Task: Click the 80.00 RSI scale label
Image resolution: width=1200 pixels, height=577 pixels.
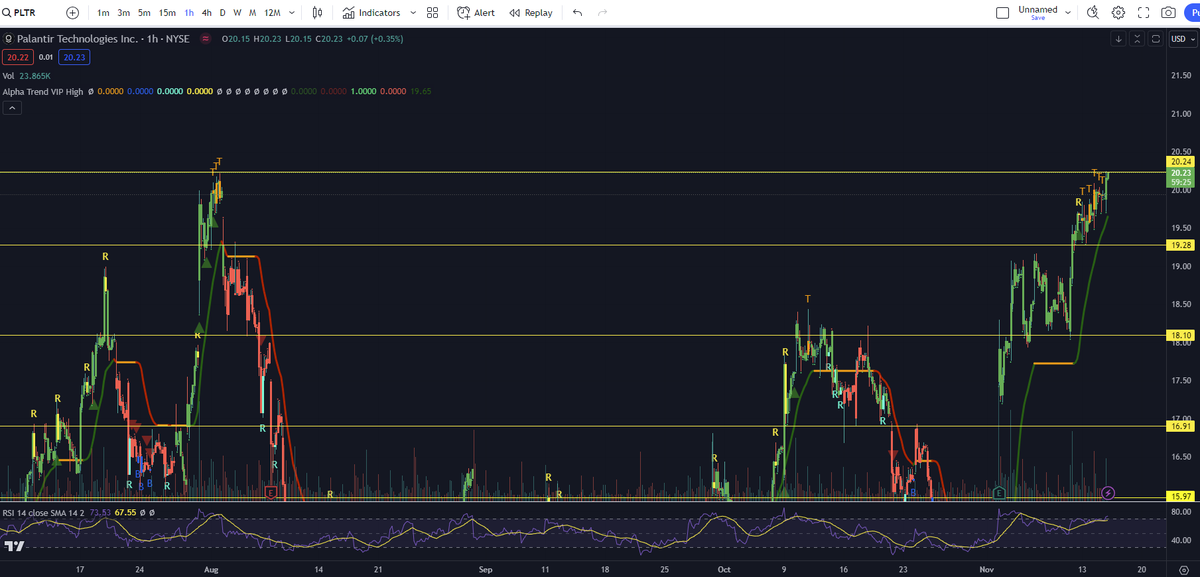Action: click(1181, 511)
